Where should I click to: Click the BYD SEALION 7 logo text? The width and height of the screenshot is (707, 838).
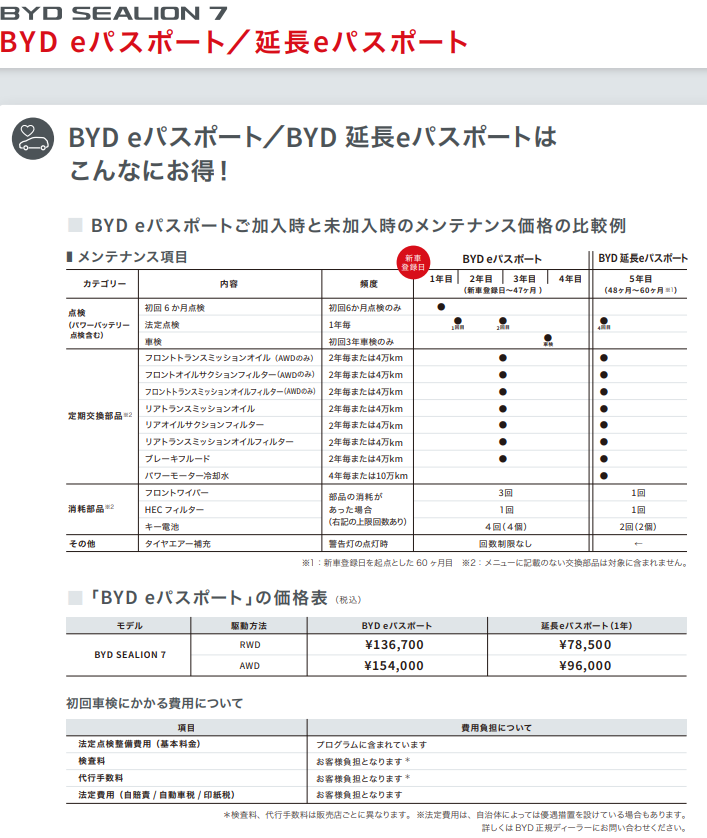pyautogui.click(x=114, y=13)
